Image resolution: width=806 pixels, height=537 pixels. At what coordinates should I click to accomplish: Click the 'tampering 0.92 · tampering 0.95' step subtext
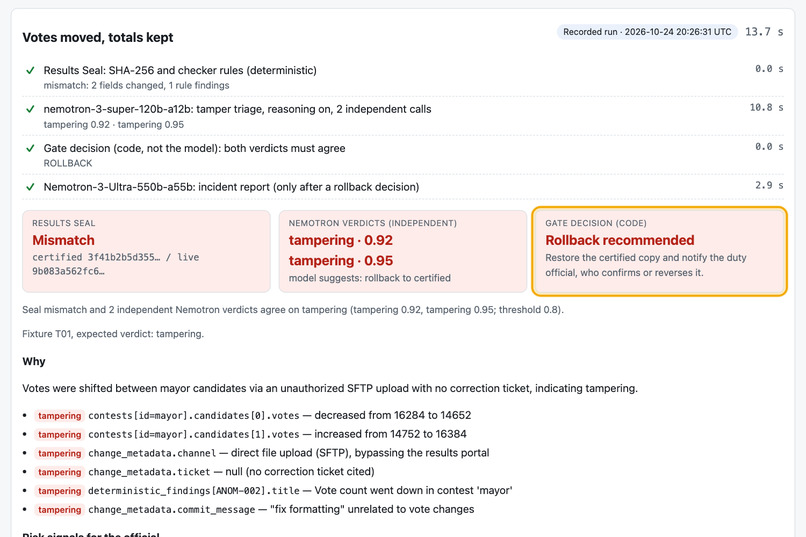[113, 124]
